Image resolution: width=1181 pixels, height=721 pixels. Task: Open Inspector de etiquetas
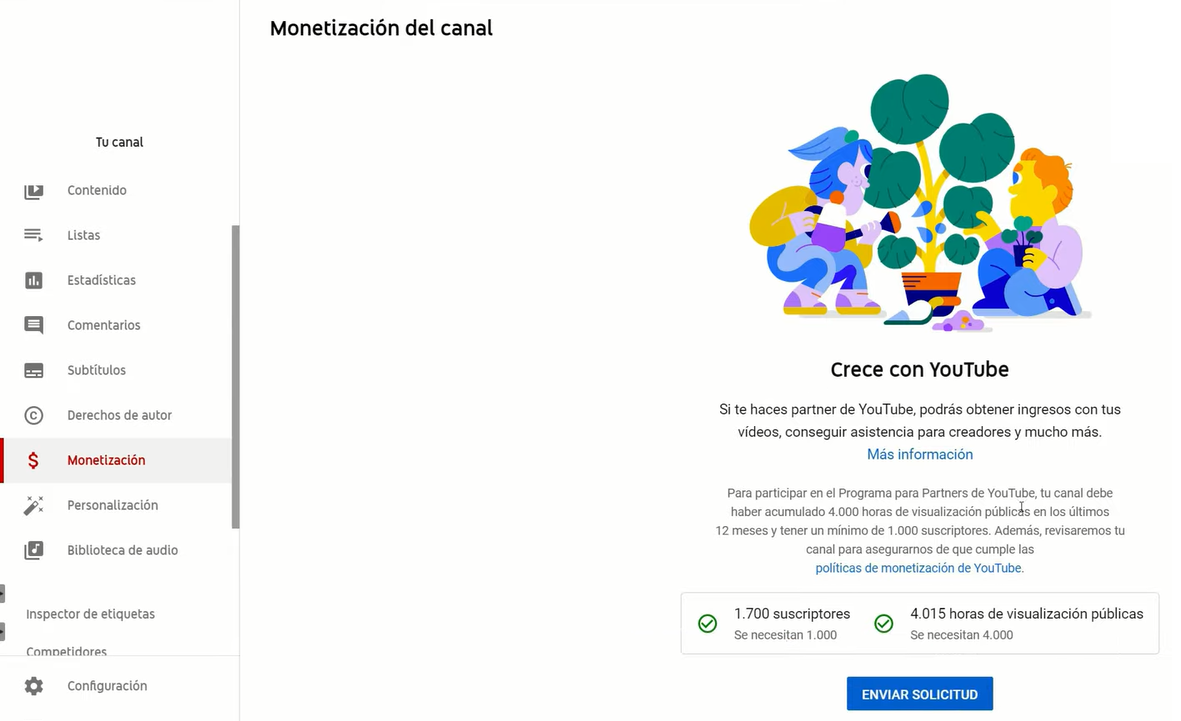point(90,614)
